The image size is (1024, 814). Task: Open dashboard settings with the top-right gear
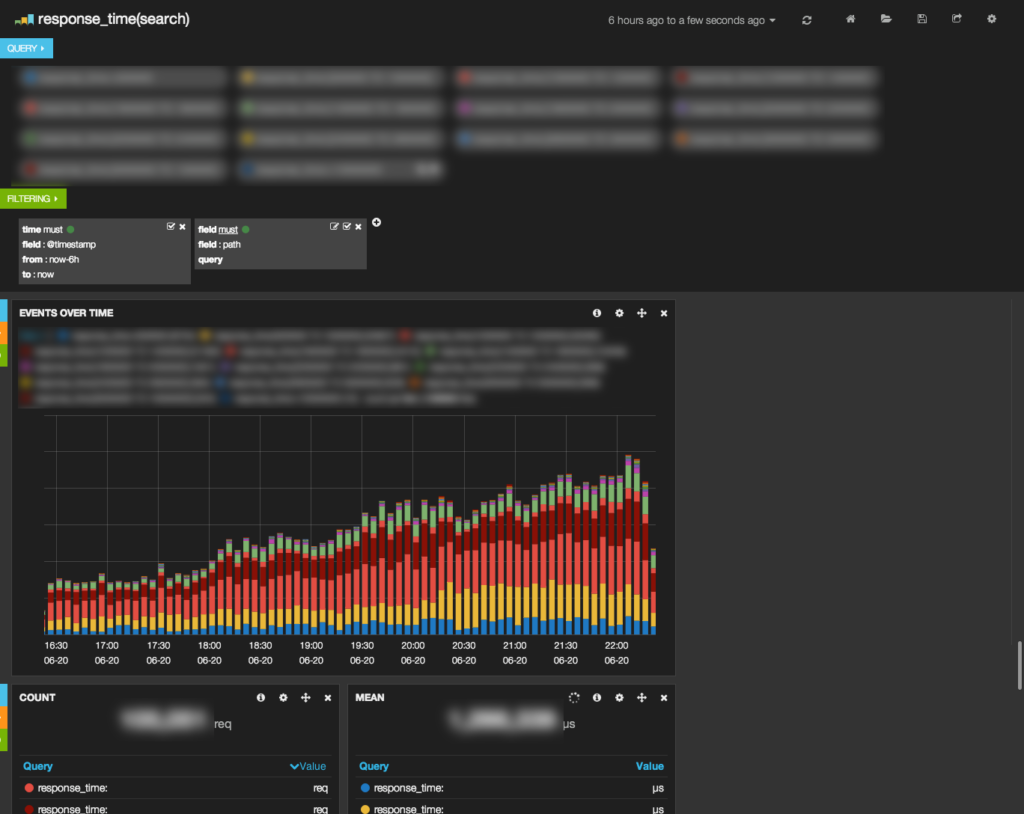[x=991, y=18]
